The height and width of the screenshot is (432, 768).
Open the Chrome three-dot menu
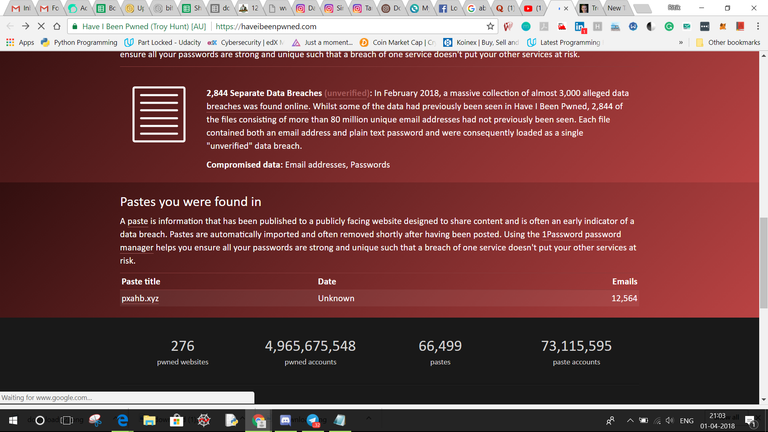pos(758,26)
